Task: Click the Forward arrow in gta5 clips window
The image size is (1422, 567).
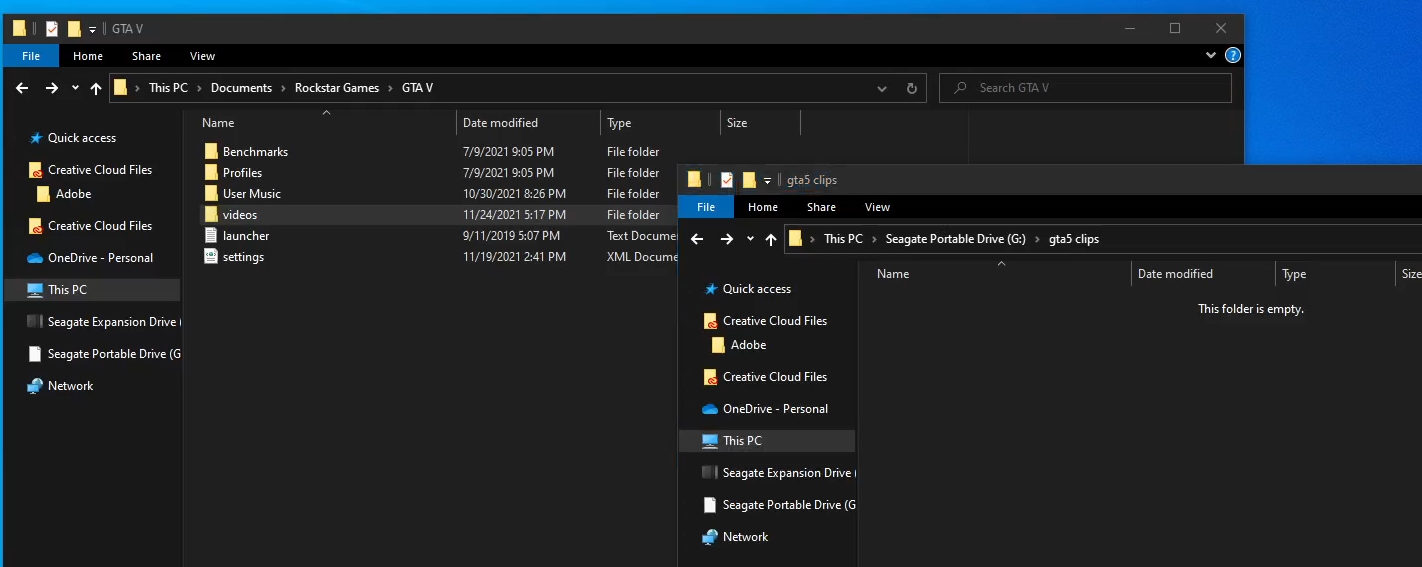Action: click(x=727, y=239)
